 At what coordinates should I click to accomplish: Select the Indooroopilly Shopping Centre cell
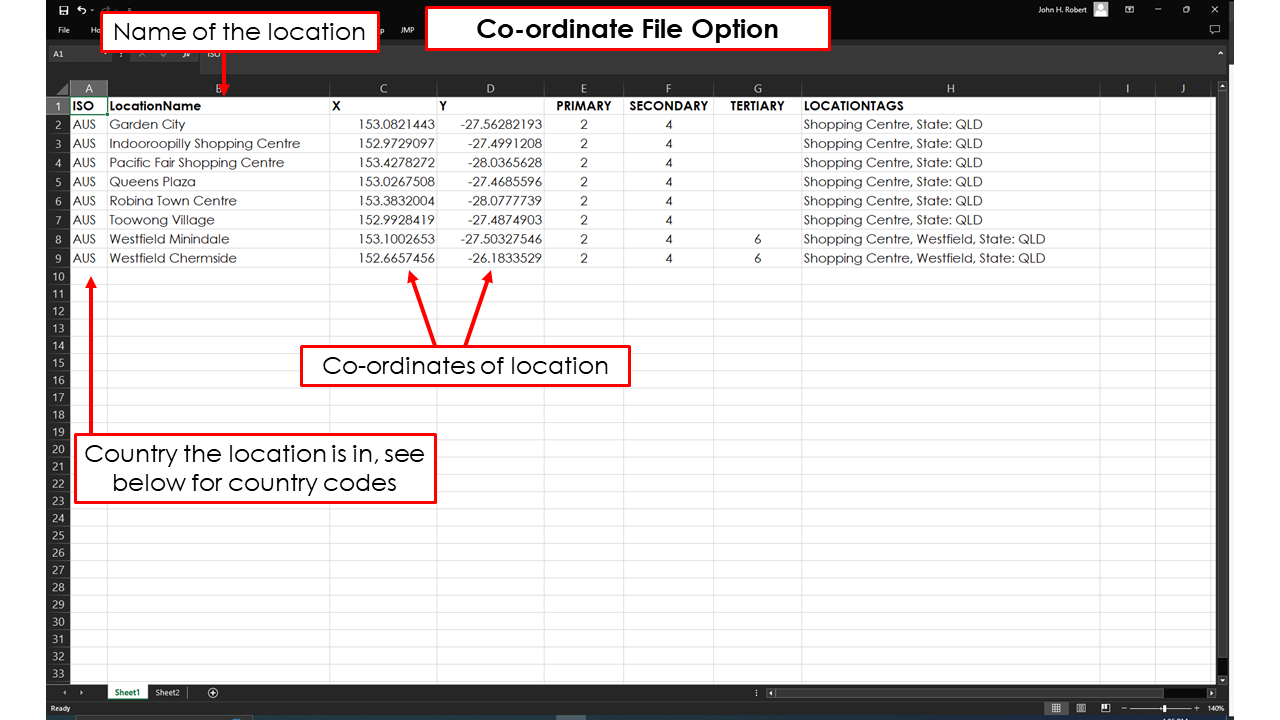click(218, 144)
